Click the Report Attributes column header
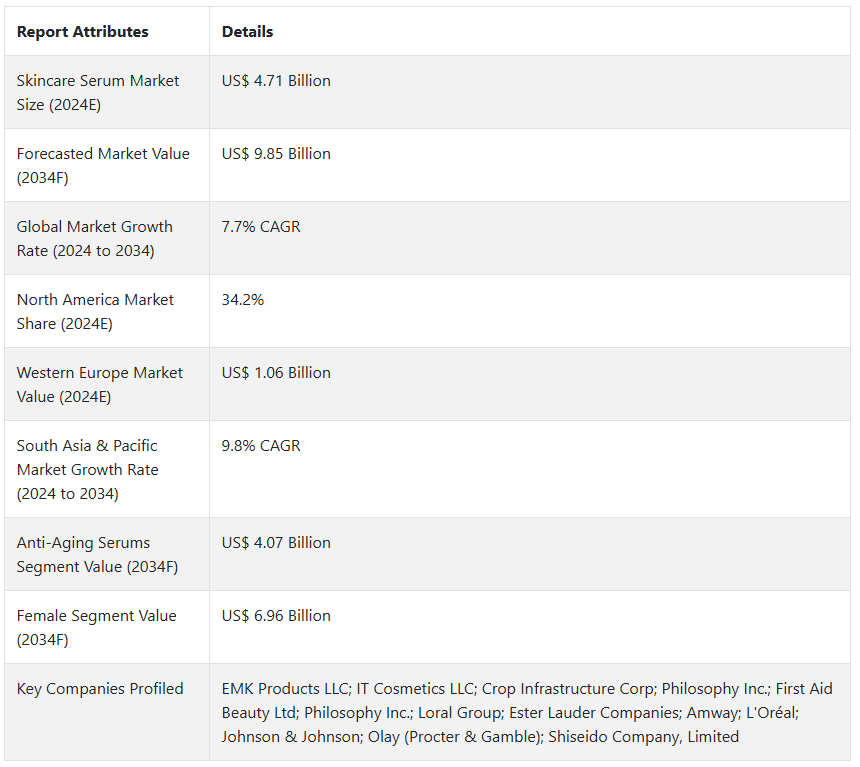Screen dimensions: 860x767 (83, 32)
